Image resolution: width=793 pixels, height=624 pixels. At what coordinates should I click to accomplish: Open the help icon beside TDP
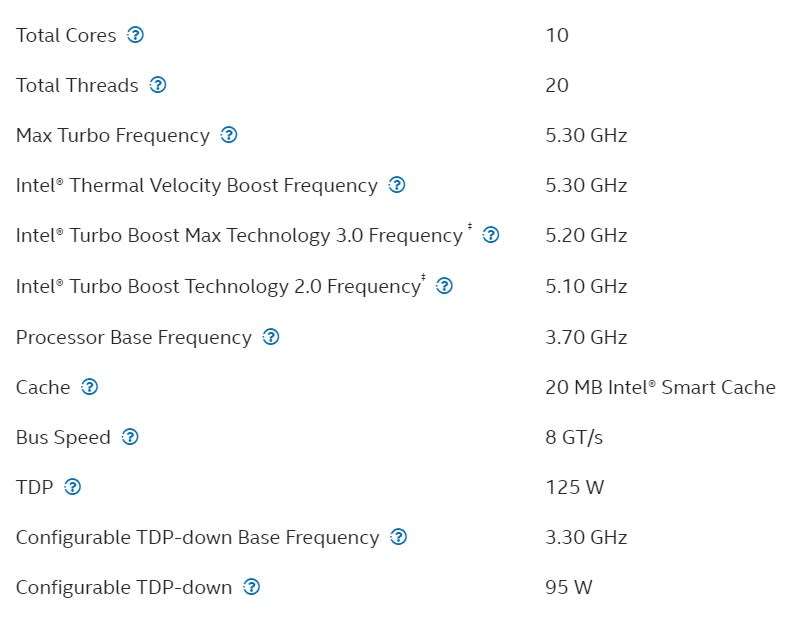click(x=72, y=487)
